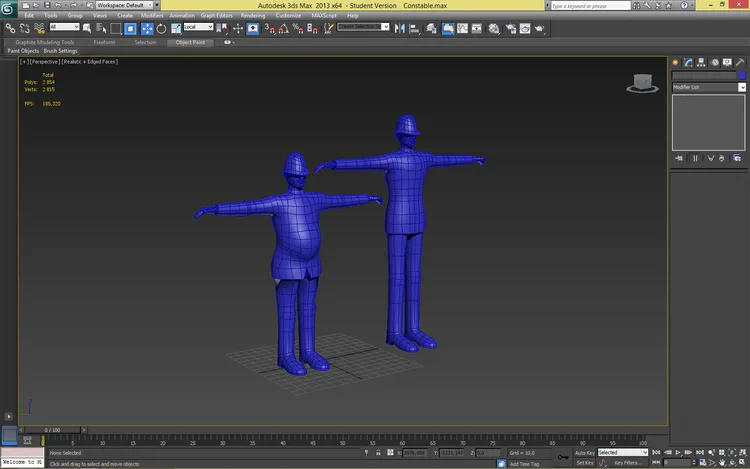Toggle the Selection Lock padlock
The width and height of the screenshot is (750, 469).
378,452
